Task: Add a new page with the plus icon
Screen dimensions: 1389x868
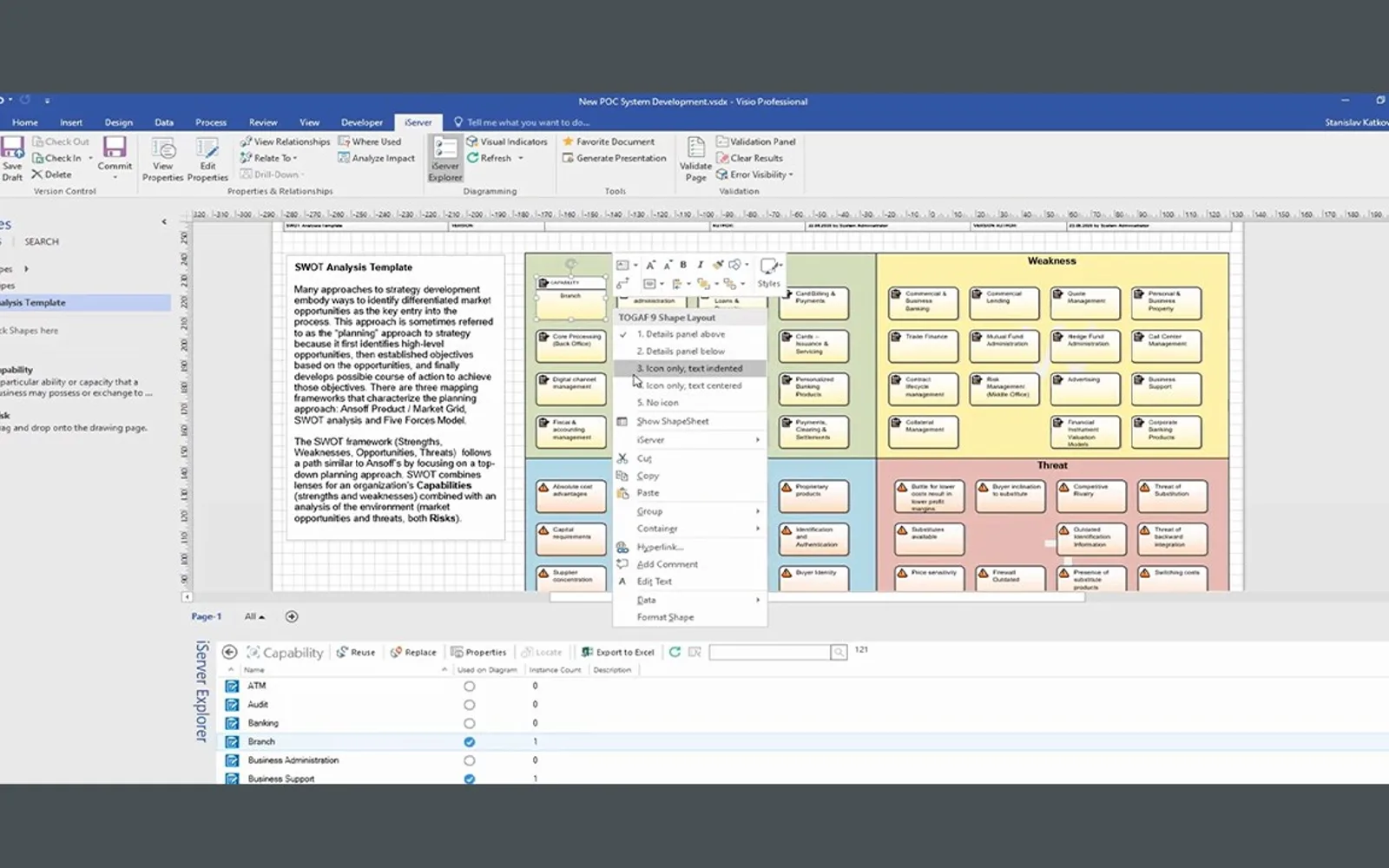Action: (x=292, y=616)
